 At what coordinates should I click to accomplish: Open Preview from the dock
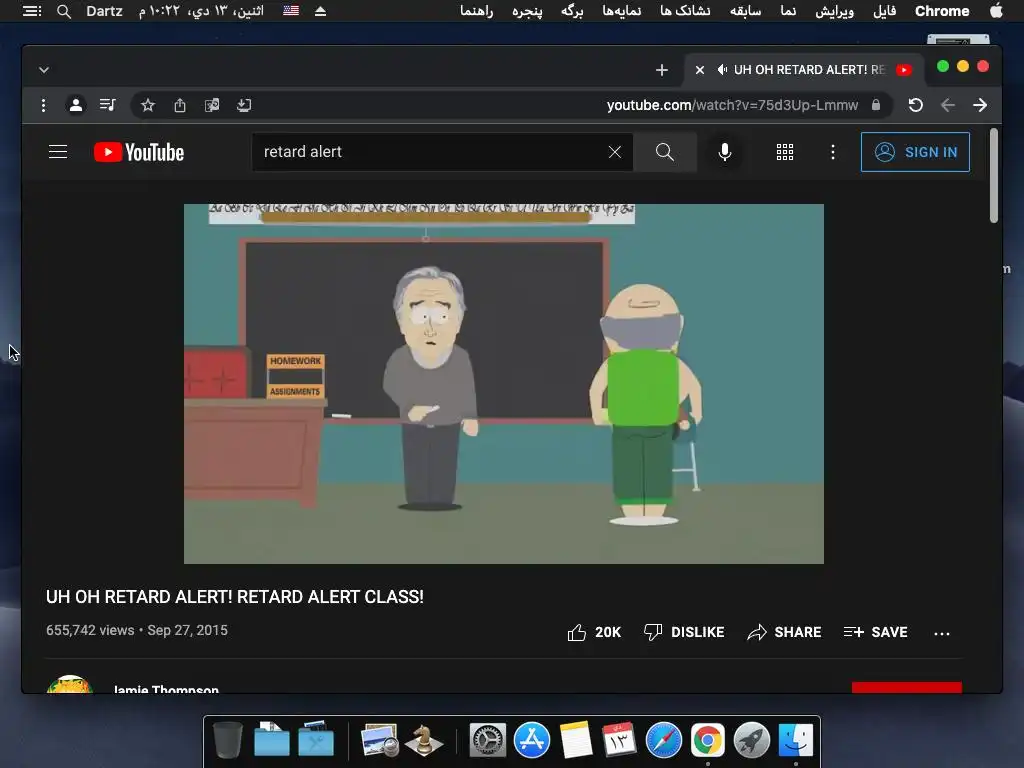[380, 740]
